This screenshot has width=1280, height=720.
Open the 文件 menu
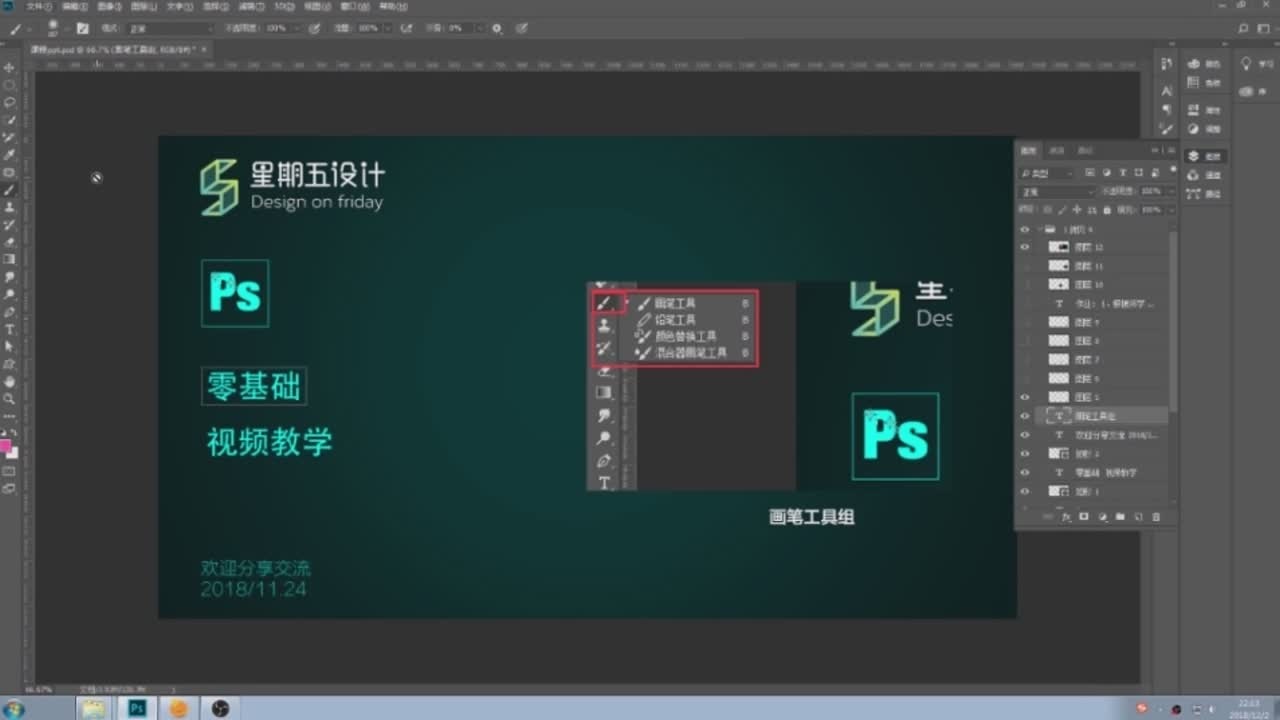[37, 6]
